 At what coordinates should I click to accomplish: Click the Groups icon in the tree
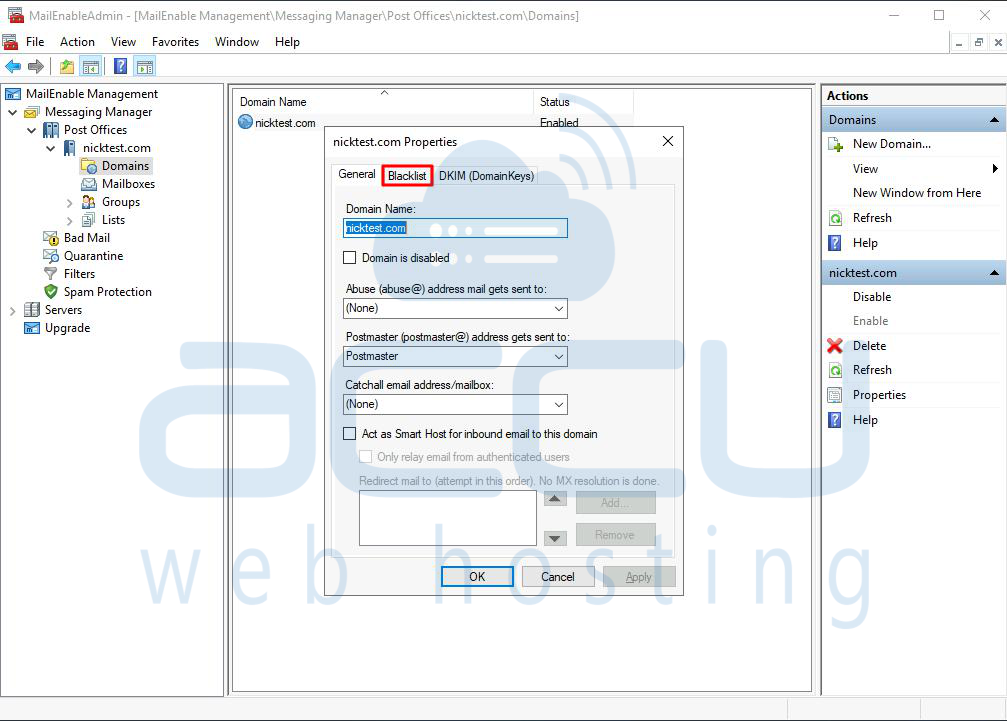[x=89, y=202]
